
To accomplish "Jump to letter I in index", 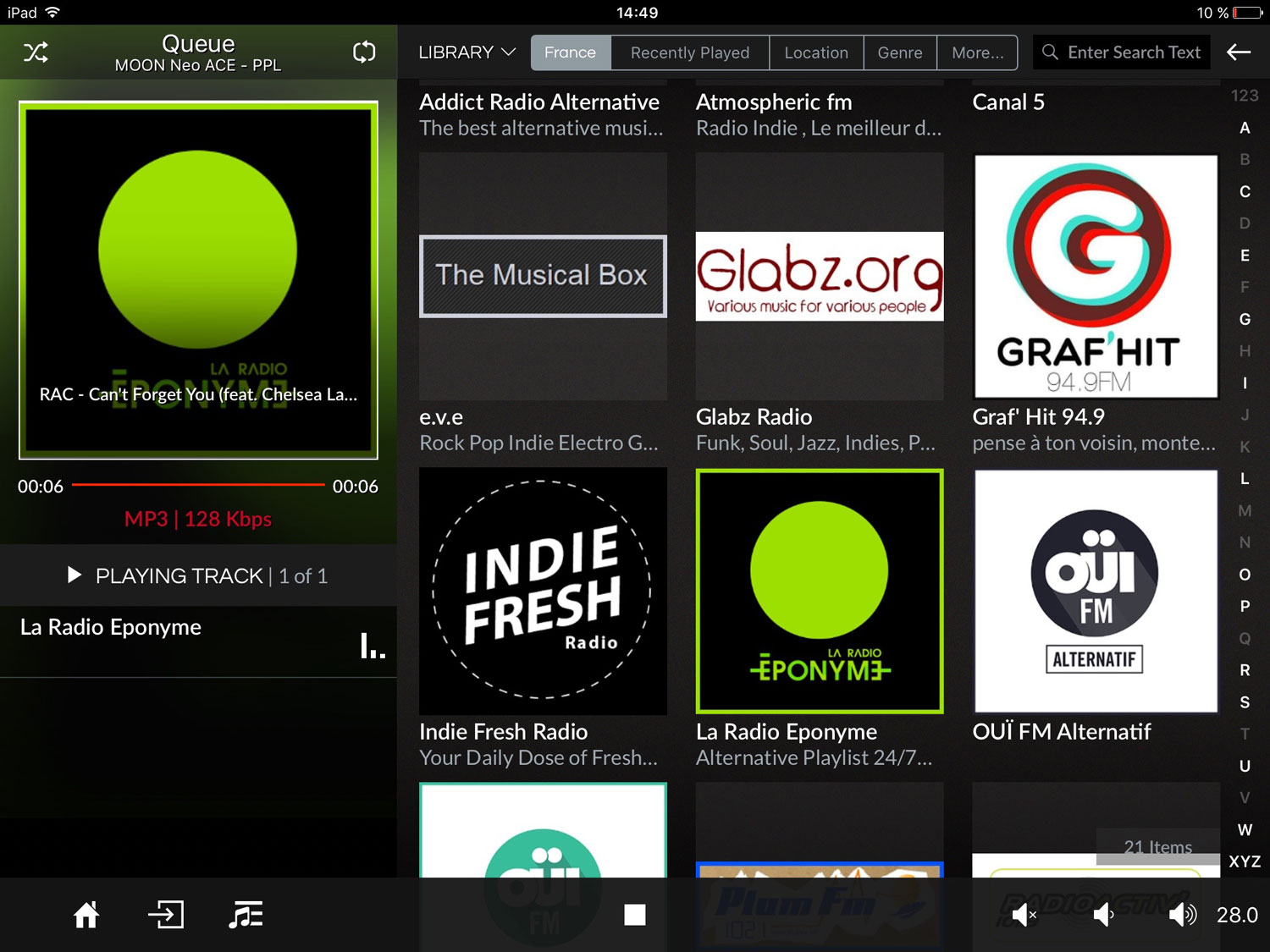I will pos(1245,382).
